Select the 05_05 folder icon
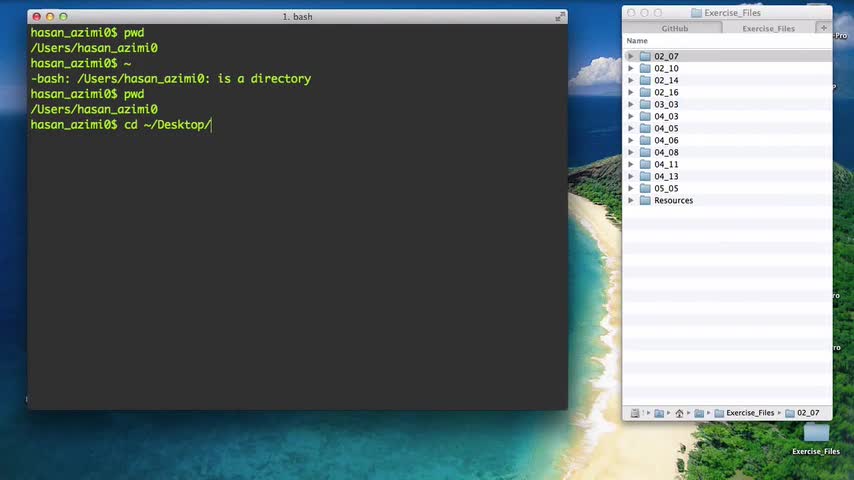 [645, 188]
